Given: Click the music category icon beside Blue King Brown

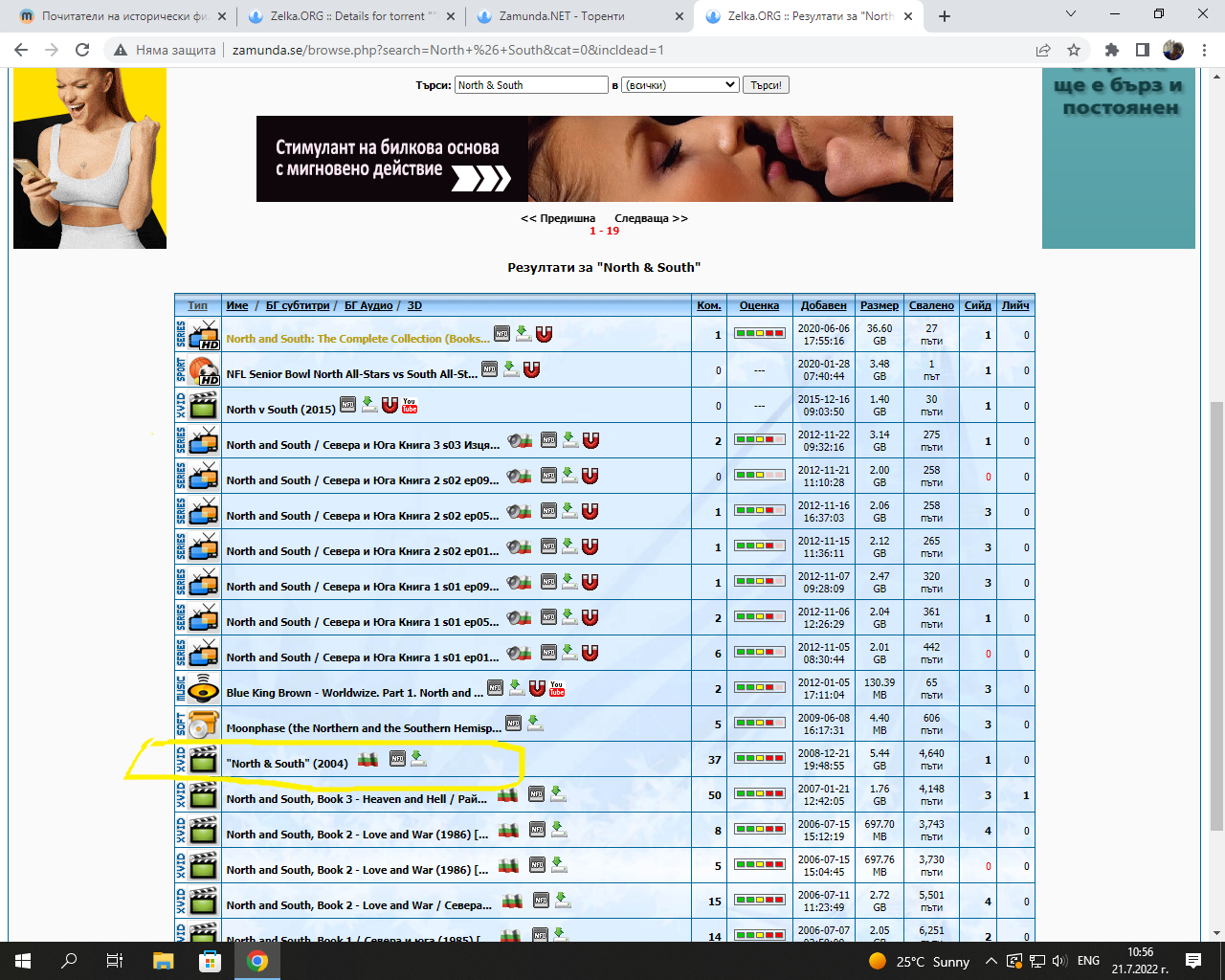Looking at the screenshot, I should [x=203, y=689].
